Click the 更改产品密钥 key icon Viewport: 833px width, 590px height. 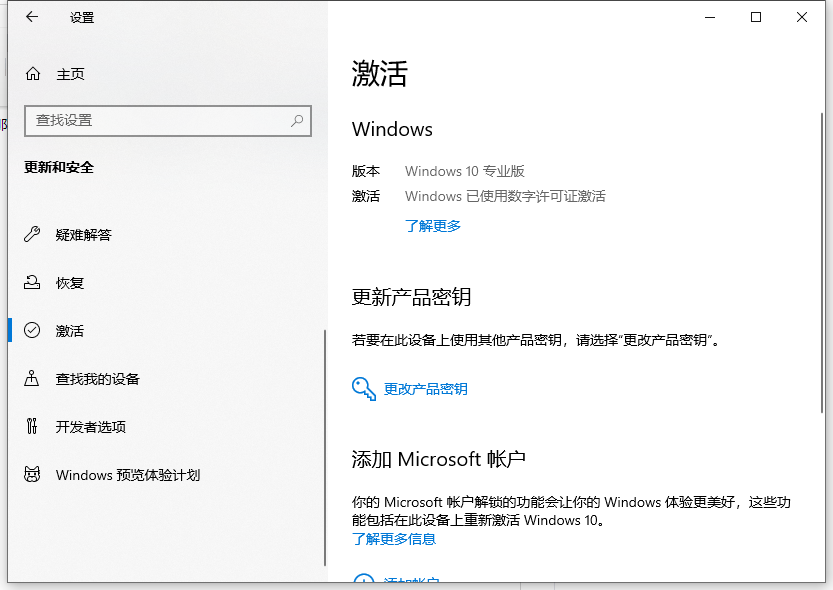pos(366,390)
